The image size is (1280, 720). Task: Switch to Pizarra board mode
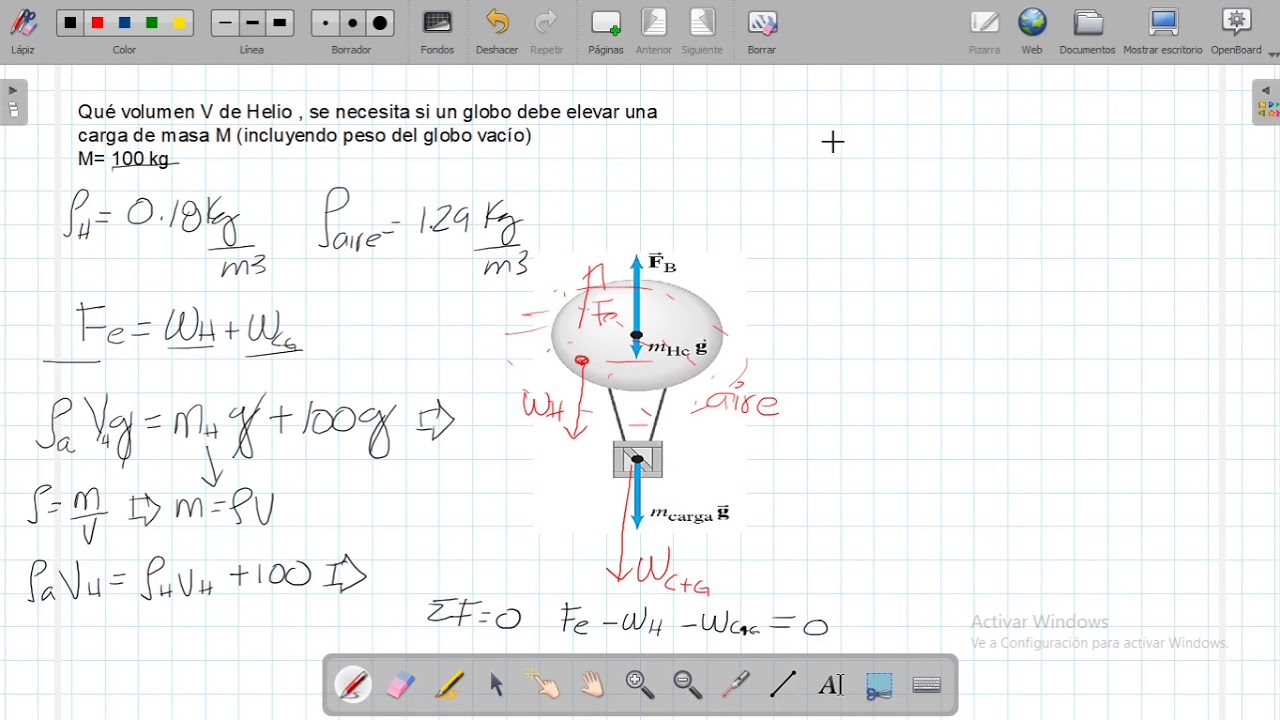984,31
